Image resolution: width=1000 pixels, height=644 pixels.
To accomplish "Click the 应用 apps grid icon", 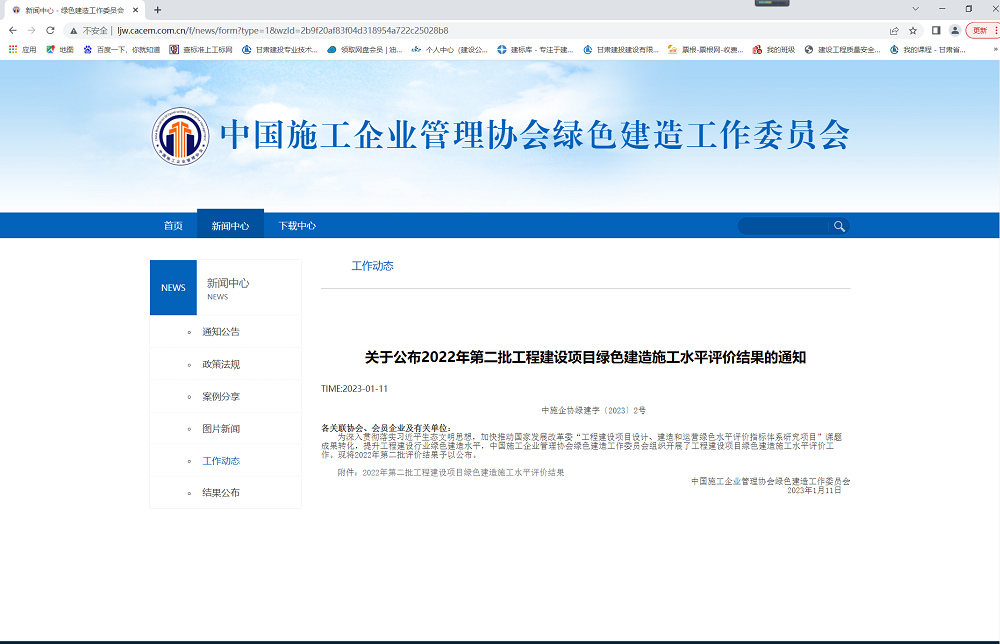I will pos(12,48).
